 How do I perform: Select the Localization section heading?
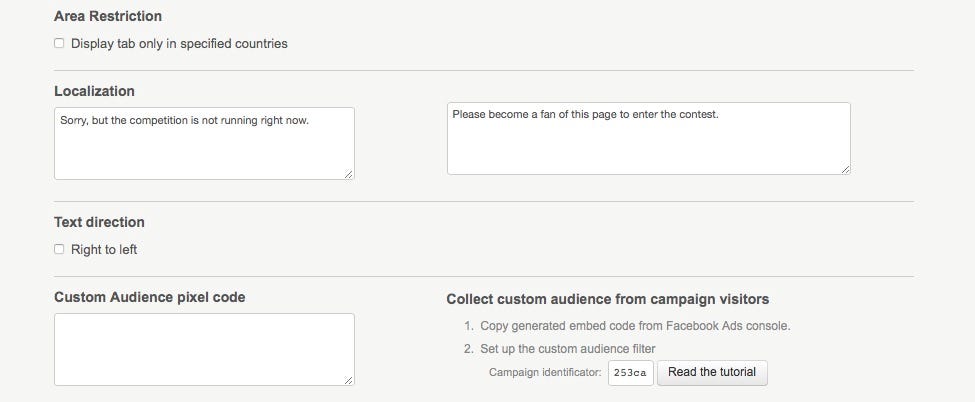pyautogui.click(x=95, y=91)
